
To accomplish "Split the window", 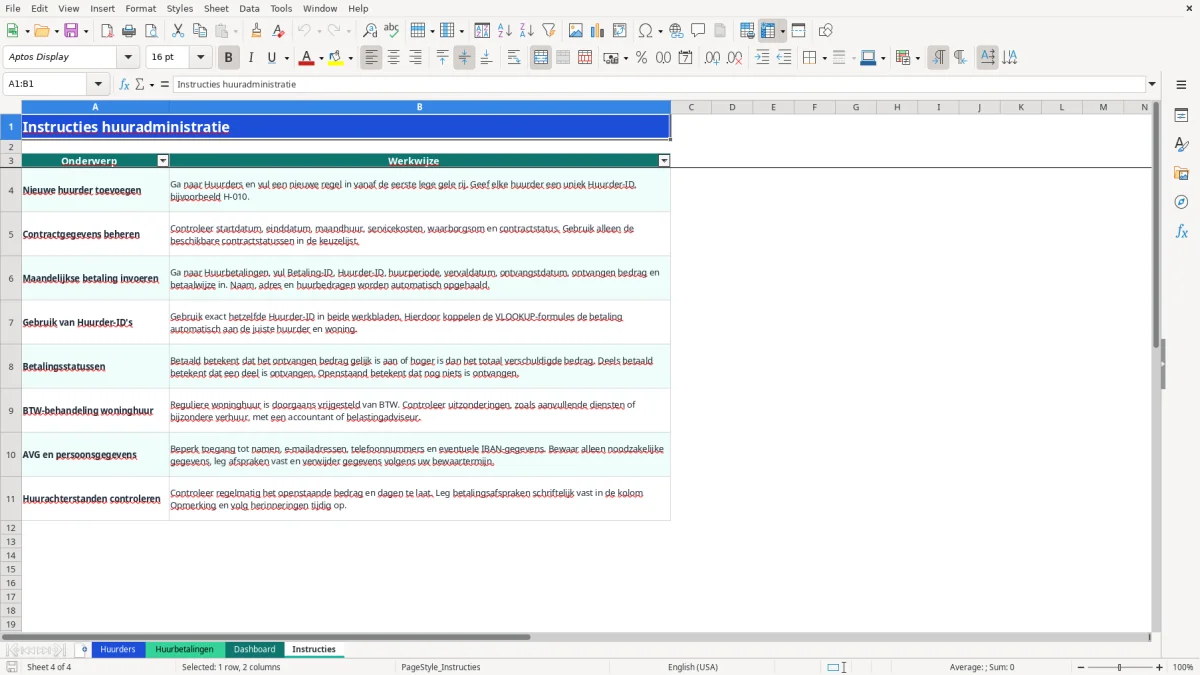I will [798, 31].
